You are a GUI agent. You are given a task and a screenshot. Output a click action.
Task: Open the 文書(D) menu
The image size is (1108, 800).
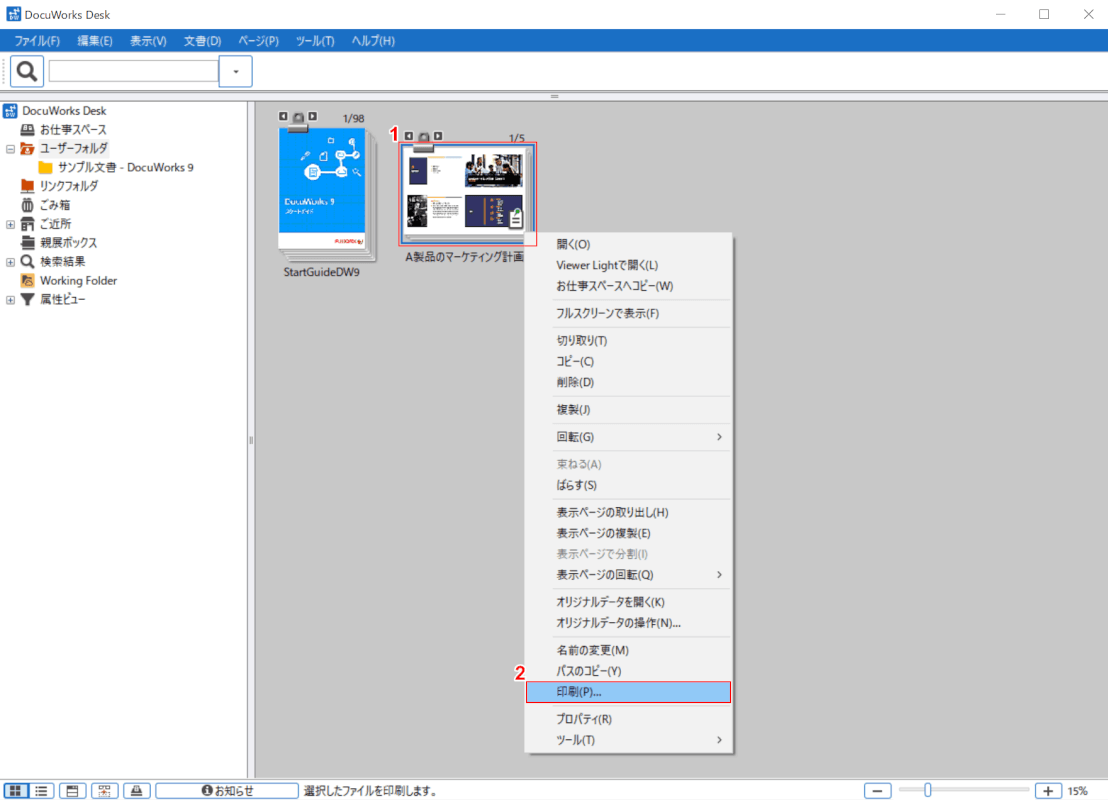[x=202, y=41]
